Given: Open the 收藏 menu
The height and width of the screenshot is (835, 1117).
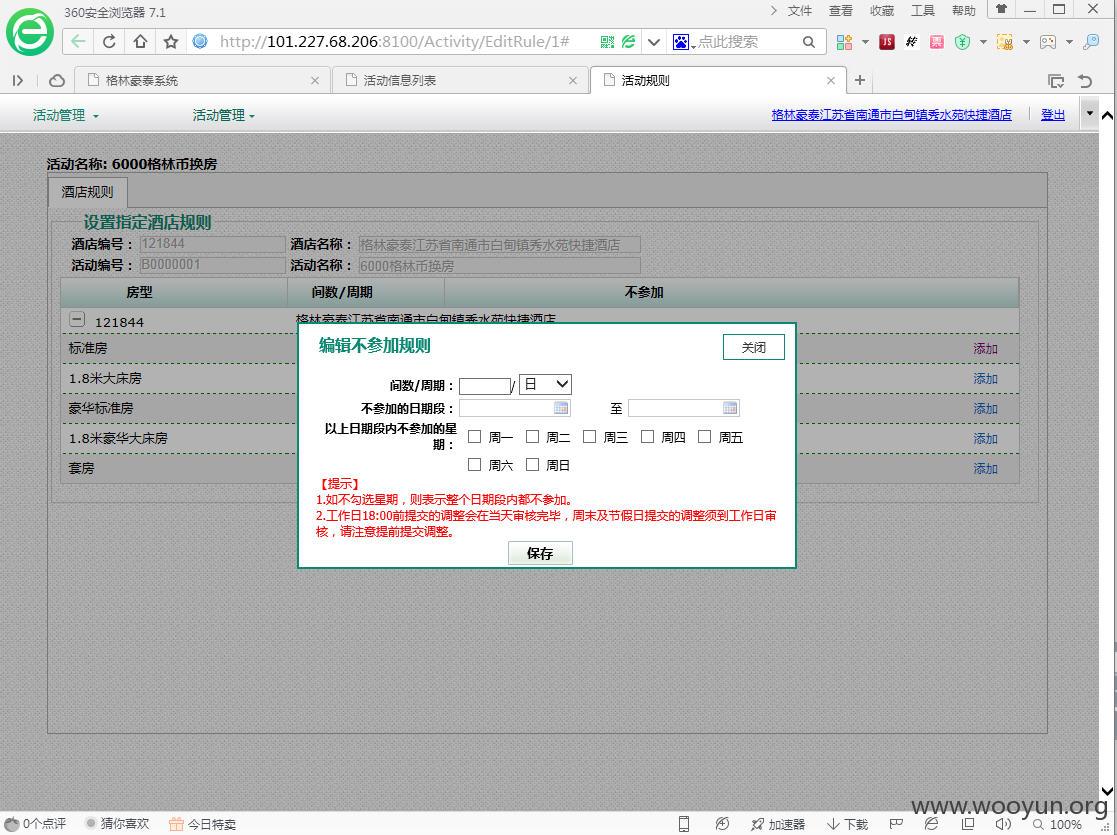Looking at the screenshot, I should 882,11.
